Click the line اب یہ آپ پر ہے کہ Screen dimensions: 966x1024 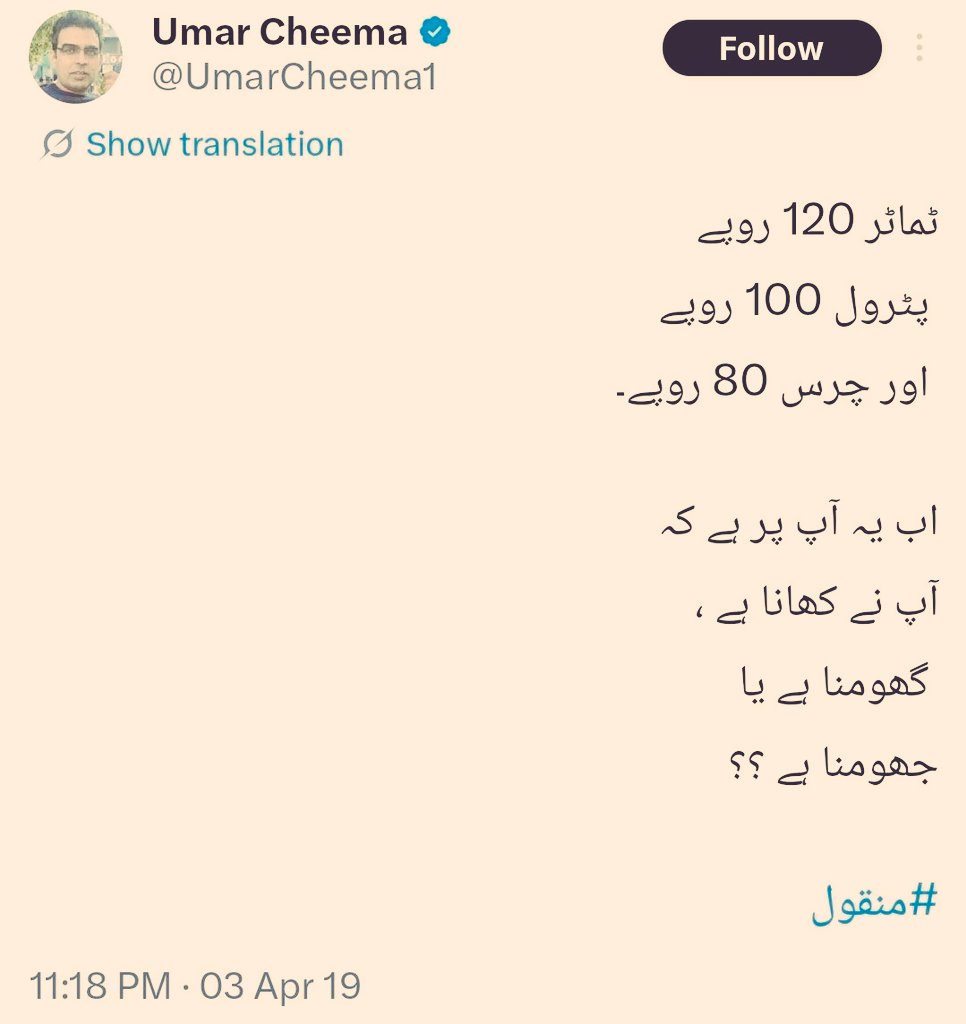tap(799, 524)
